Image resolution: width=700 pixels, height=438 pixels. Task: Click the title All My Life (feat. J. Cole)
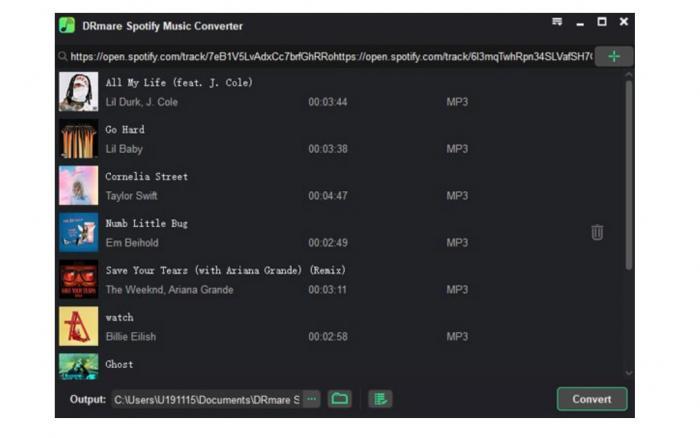click(179, 83)
